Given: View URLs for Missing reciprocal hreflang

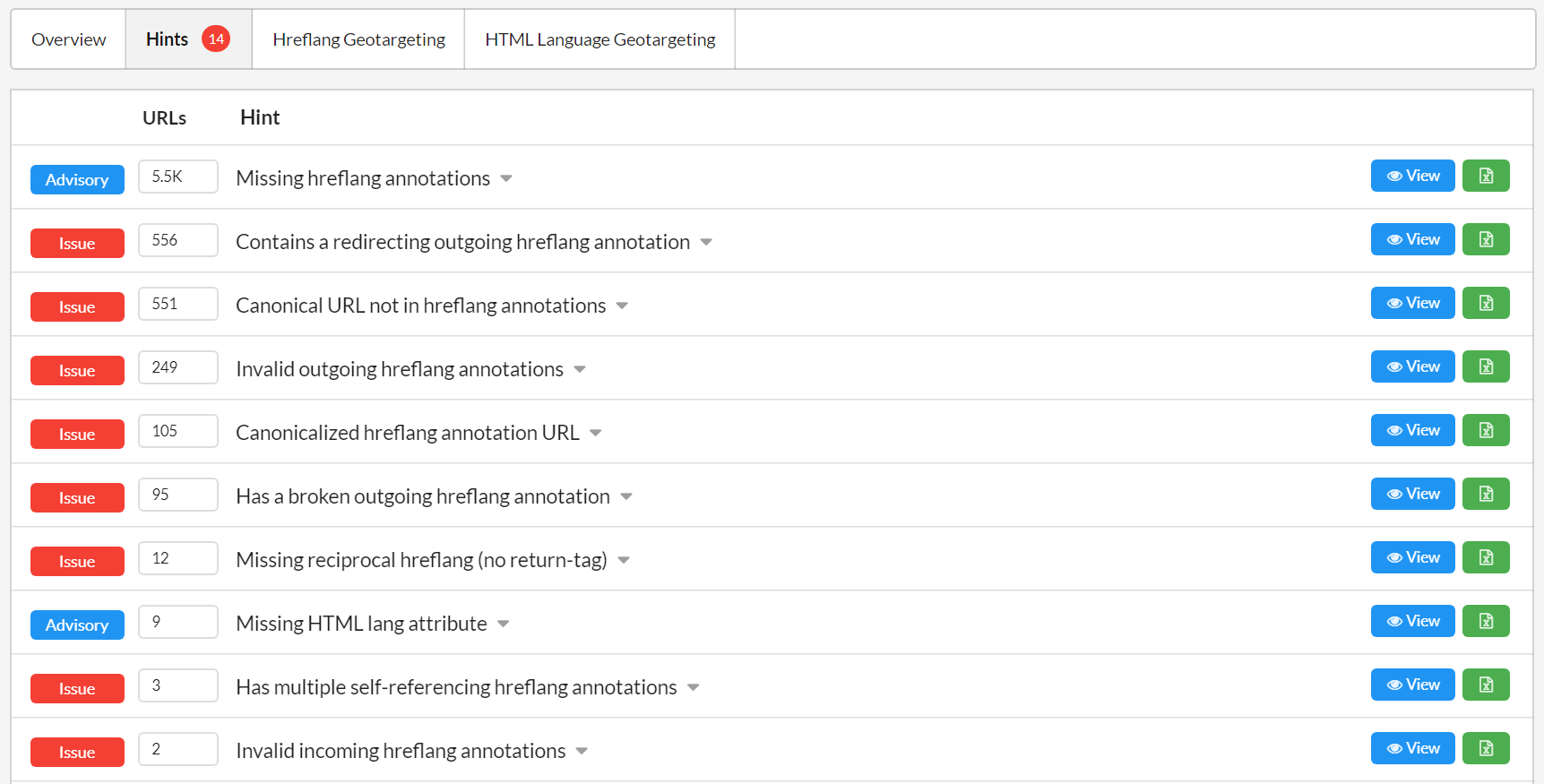Looking at the screenshot, I should click(1413, 557).
